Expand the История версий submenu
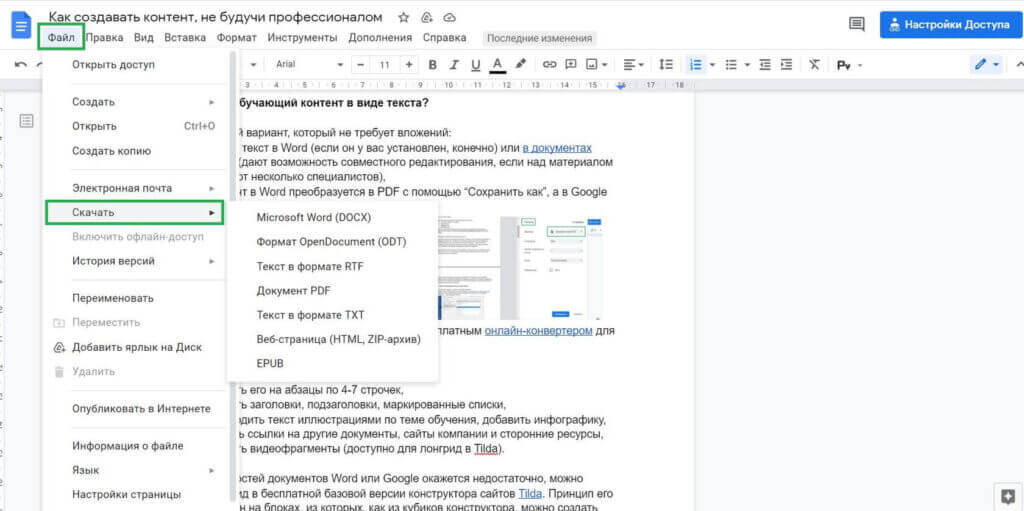 click(137, 261)
